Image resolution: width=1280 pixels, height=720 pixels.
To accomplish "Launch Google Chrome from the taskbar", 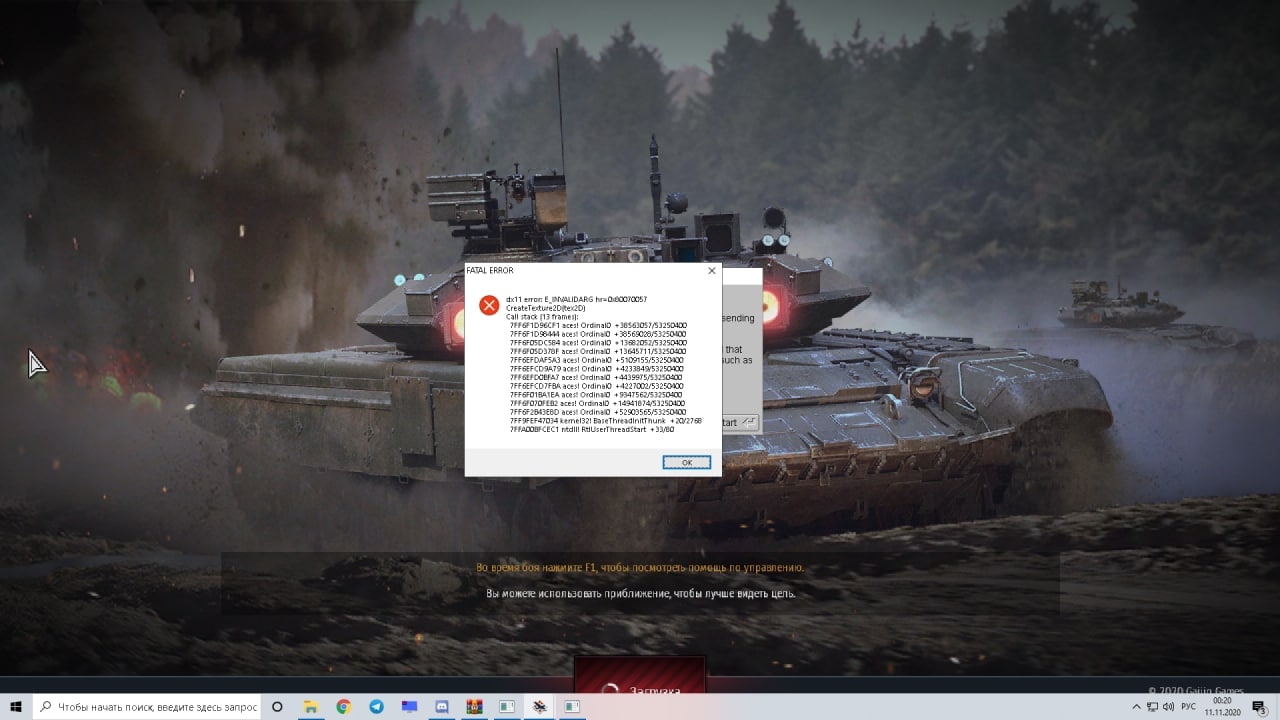I will pyautogui.click(x=343, y=706).
